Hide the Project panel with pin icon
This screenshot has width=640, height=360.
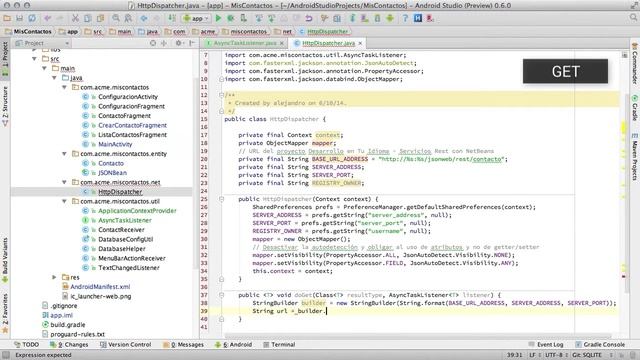[x=192, y=43]
